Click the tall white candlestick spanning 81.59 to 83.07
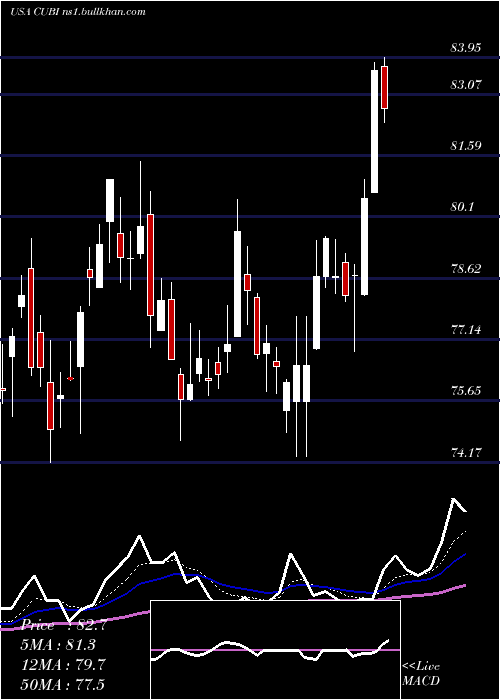Screen dimensions: 500x700 click(x=375, y=131)
